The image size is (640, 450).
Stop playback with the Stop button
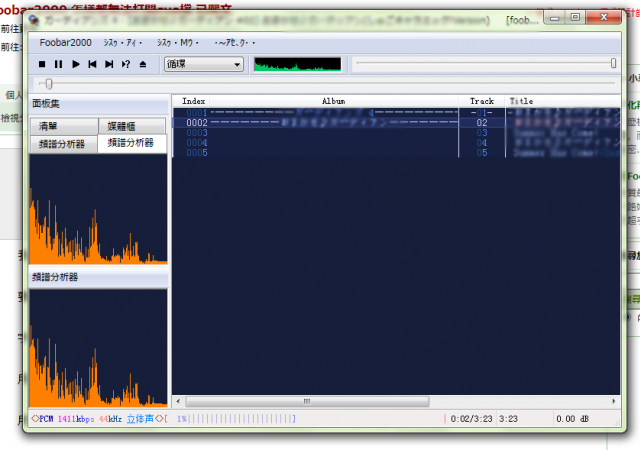point(42,64)
